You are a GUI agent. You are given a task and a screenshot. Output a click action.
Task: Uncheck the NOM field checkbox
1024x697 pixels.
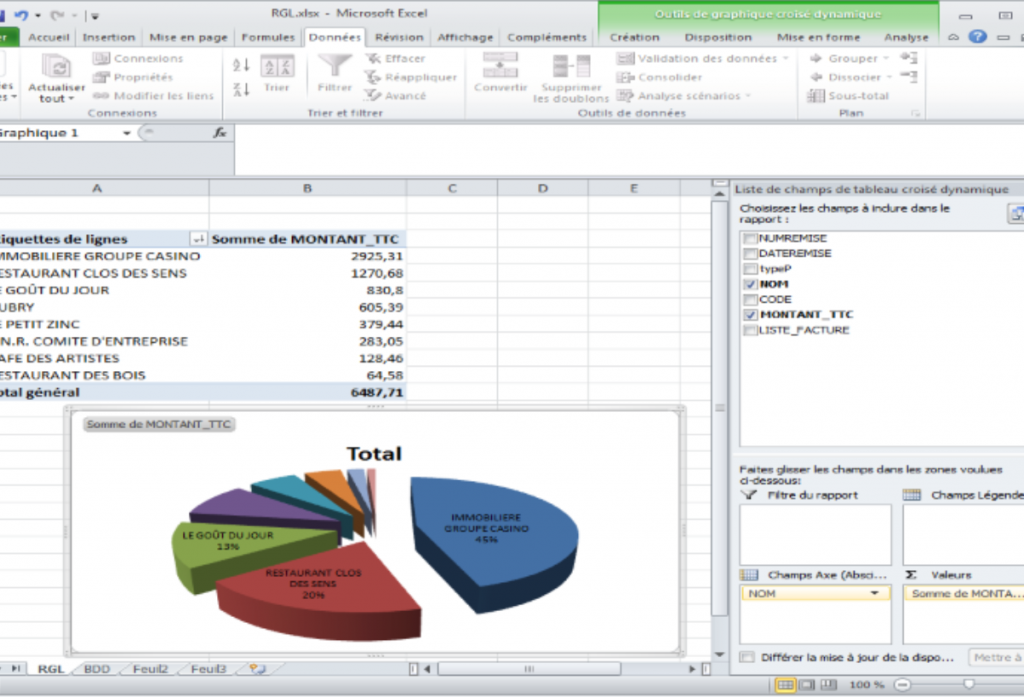[750, 284]
